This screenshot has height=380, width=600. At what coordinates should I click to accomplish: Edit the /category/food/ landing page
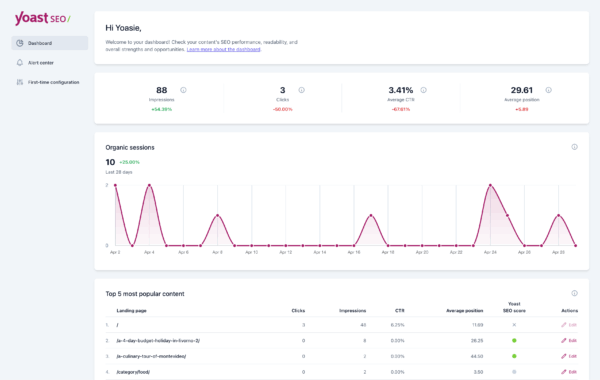coord(569,372)
